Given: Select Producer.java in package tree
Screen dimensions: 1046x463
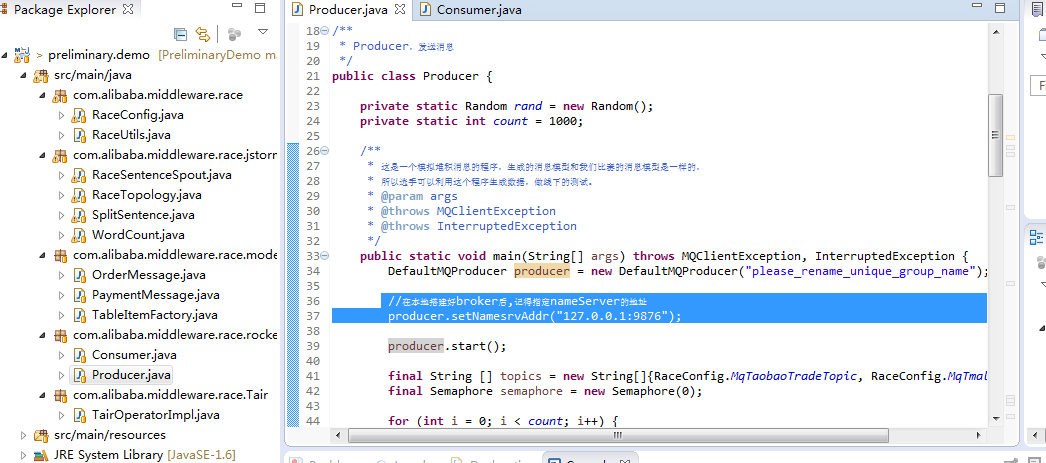Looking at the screenshot, I should 131,375.
